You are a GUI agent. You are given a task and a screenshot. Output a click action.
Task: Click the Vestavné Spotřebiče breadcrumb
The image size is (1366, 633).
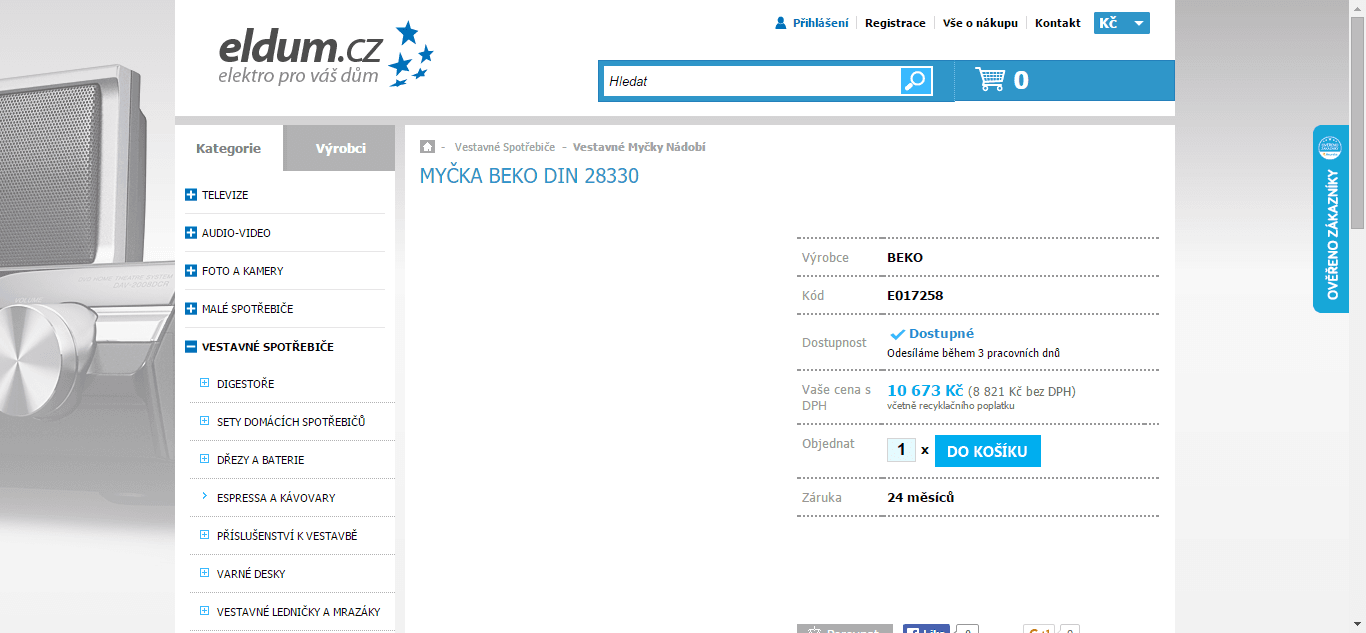(x=505, y=147)
